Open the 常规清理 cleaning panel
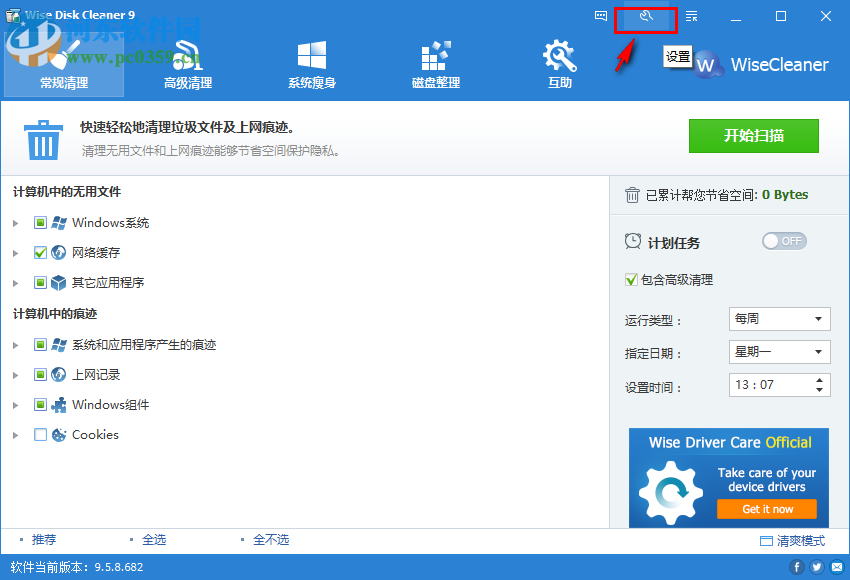This screenshot has width=850, height=580. [x=63, y=60]
